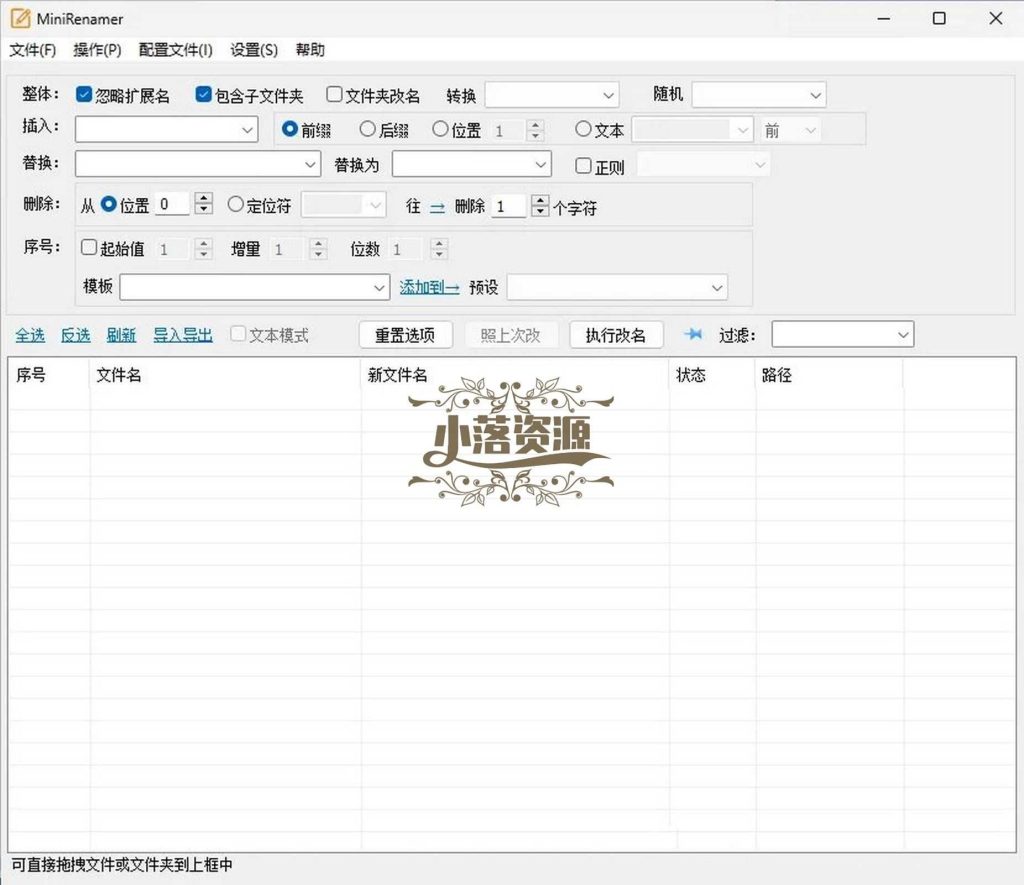The height and width of the screenshot is (885, 1024).
Task: Increase the 删除 character count stepper
Action: click(x=540, y=200)
